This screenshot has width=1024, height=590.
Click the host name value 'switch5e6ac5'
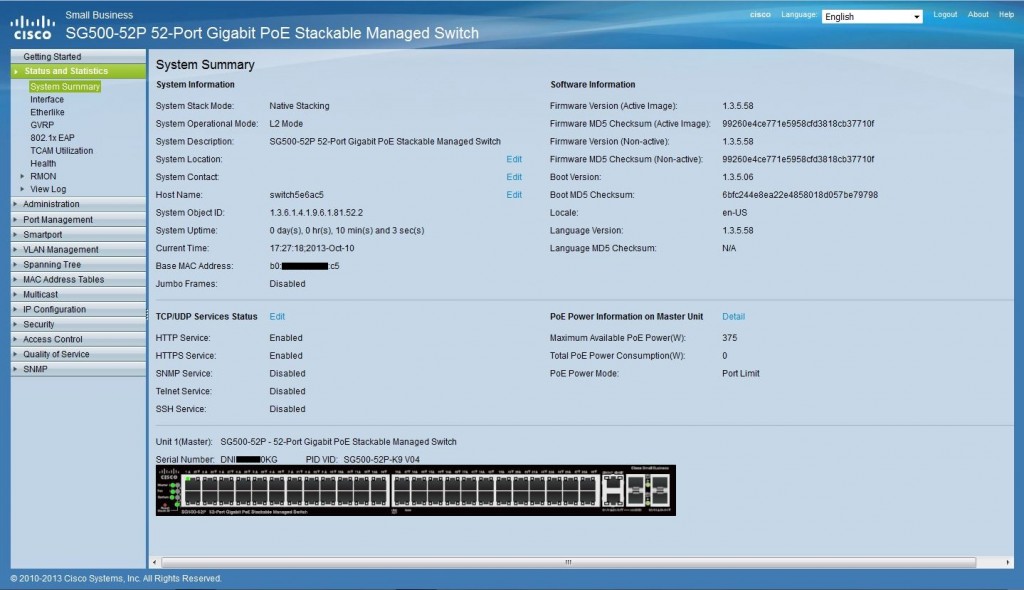pyautogui.click(x=296, y=195)
